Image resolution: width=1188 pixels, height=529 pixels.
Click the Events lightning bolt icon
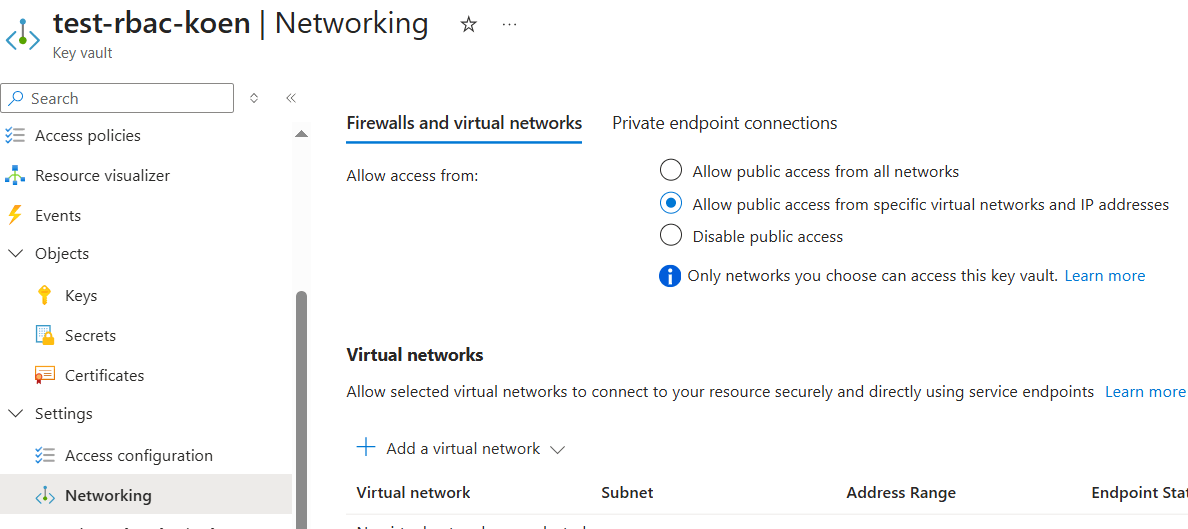click(x=14, y=215)
